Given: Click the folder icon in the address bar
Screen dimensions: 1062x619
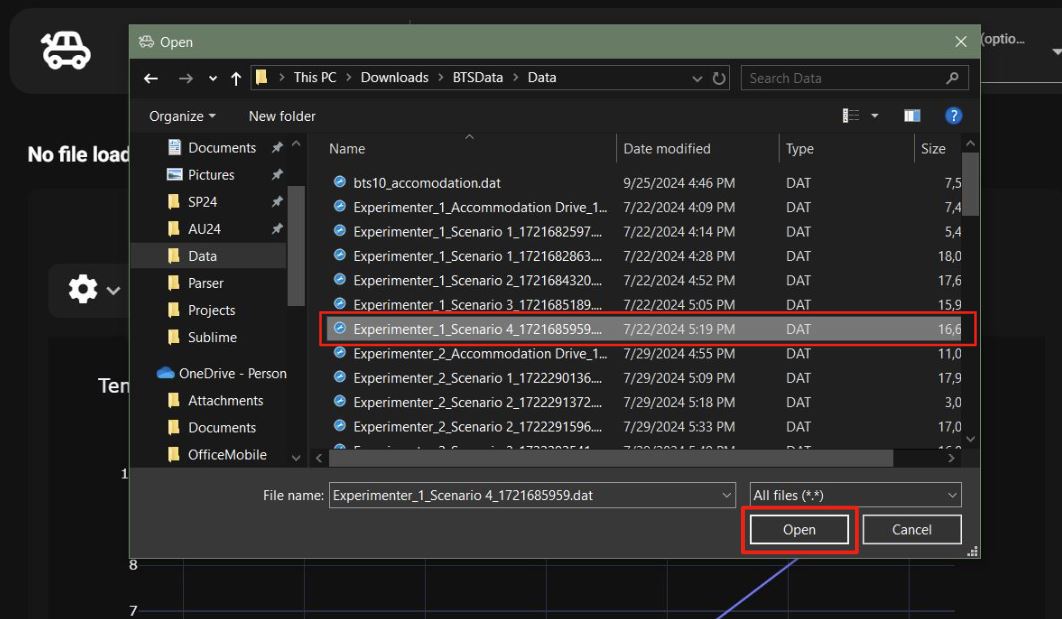Looking at the screenshot, I should pos(261,77).
